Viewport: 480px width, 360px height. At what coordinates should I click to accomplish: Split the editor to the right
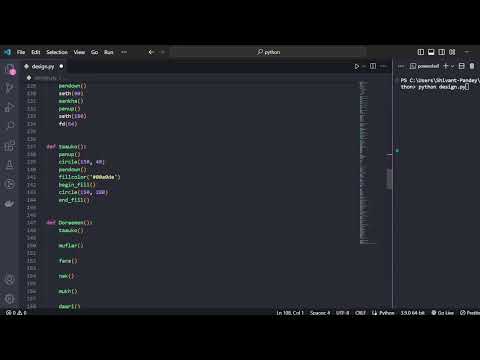pyautogui.click(x=373, y=66)
